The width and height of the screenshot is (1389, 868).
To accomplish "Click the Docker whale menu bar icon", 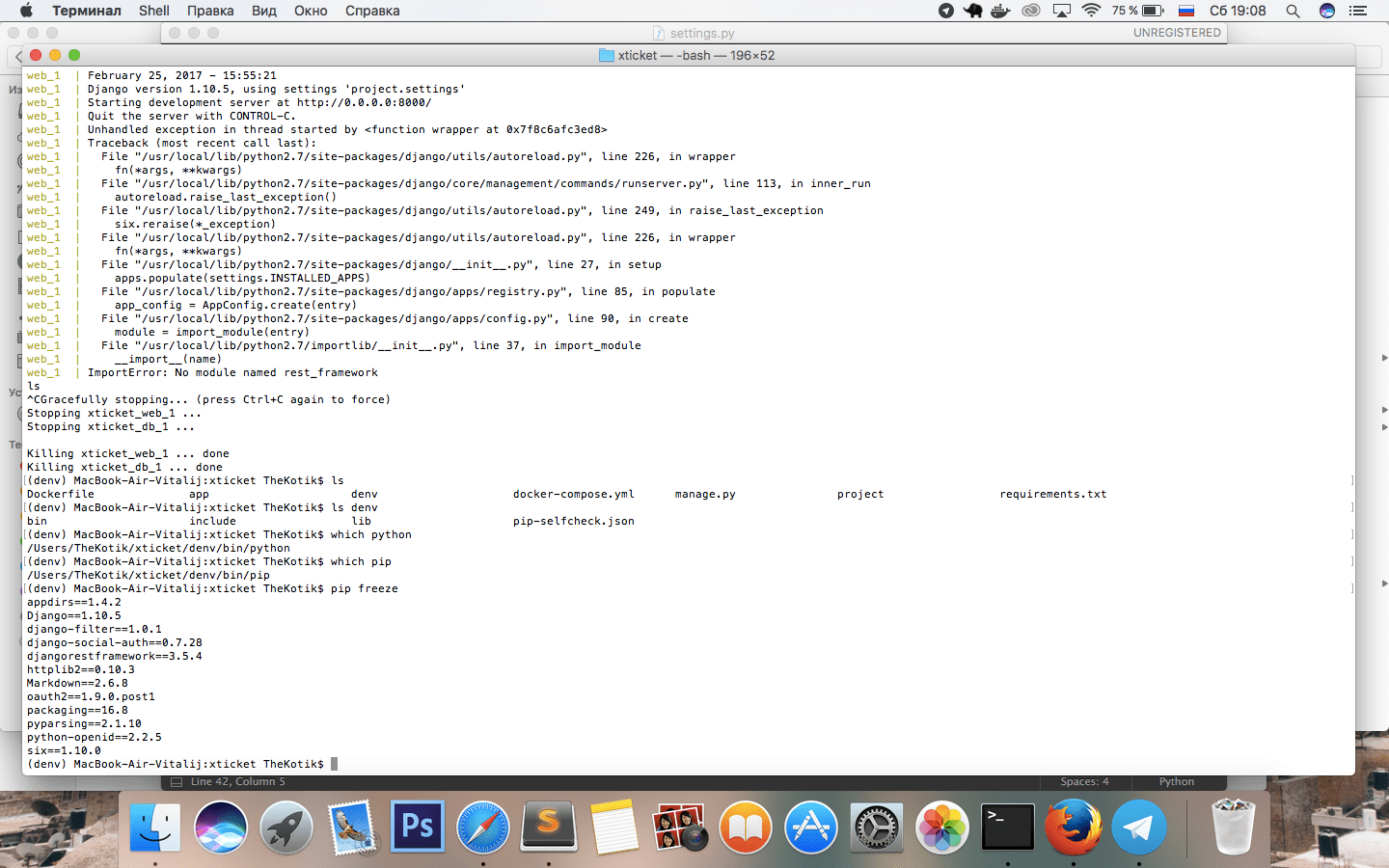I will click(x=1001, y=11).
